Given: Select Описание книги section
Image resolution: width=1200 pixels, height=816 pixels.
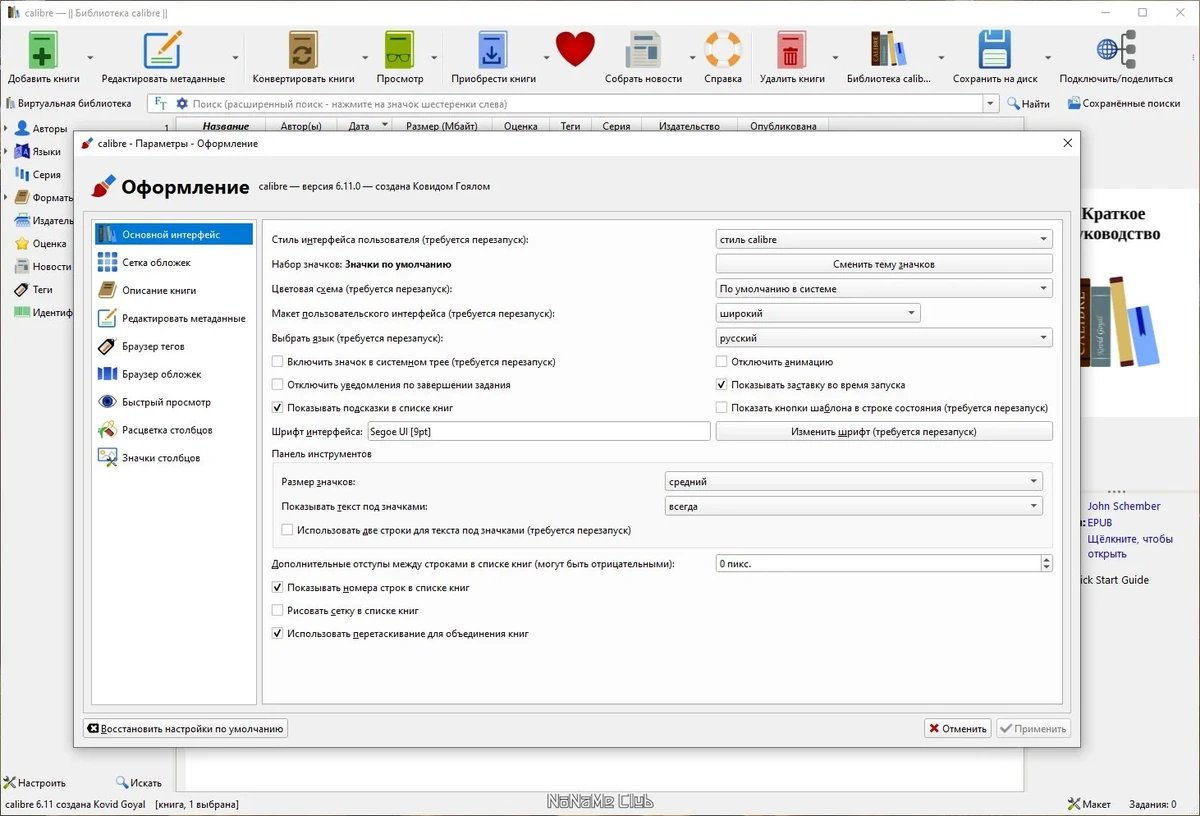Looking at the screenshot, I should click(x=172, y=291).
